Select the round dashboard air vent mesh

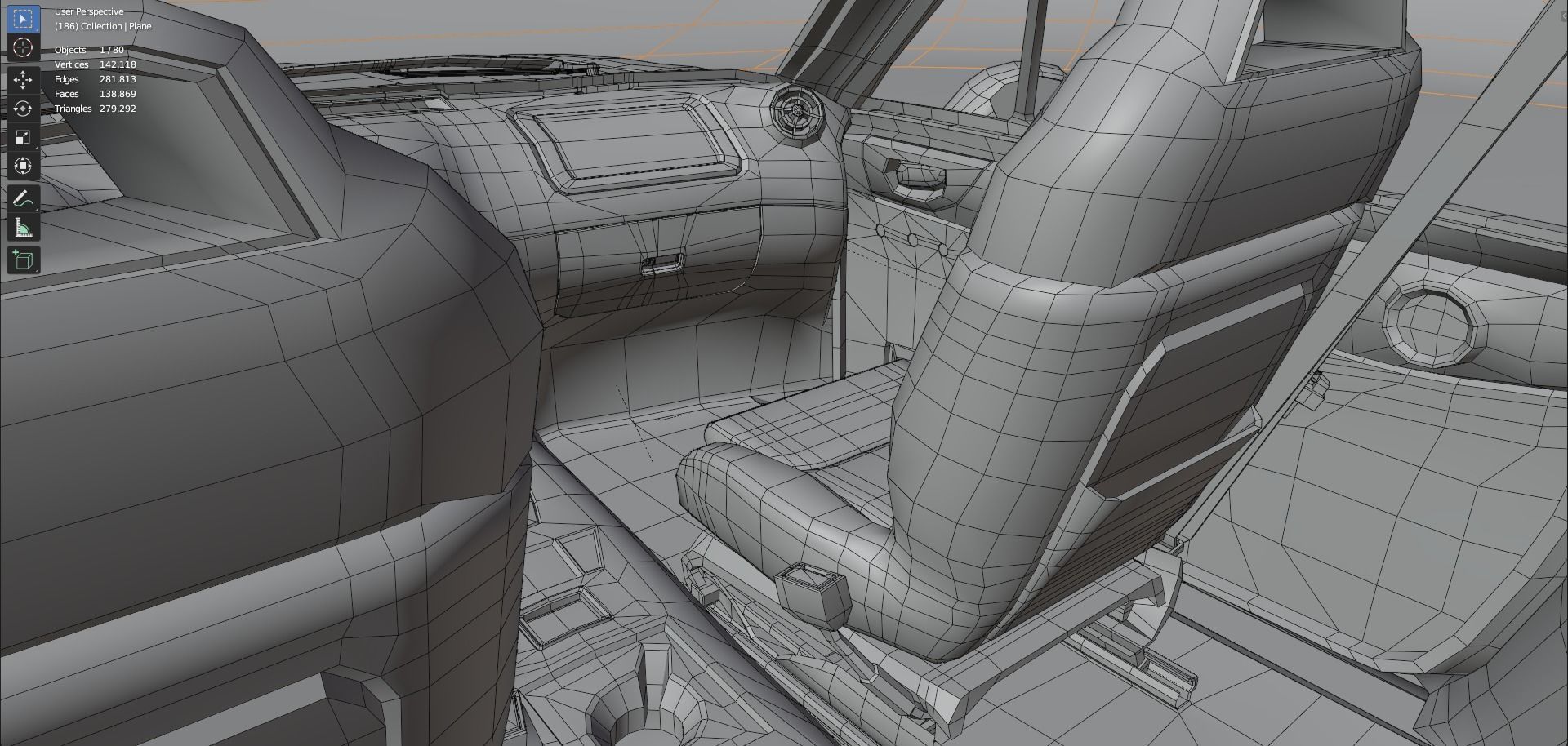click(796, 113)
